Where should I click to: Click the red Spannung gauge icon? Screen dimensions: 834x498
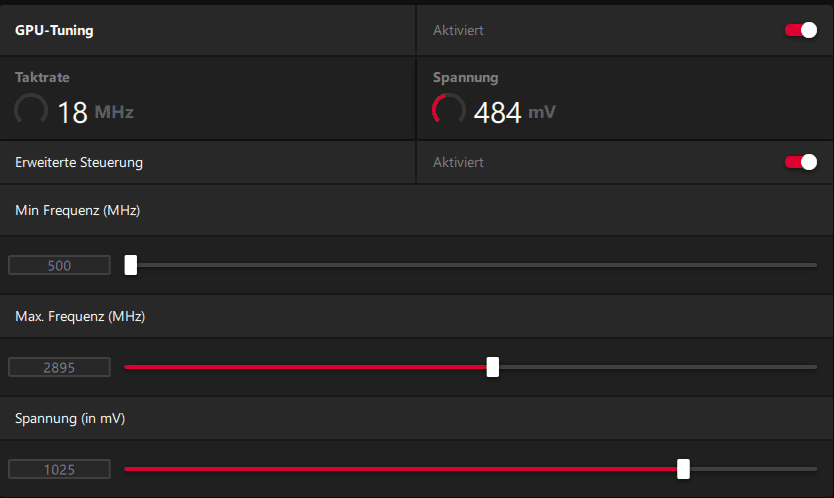[448, 111]
